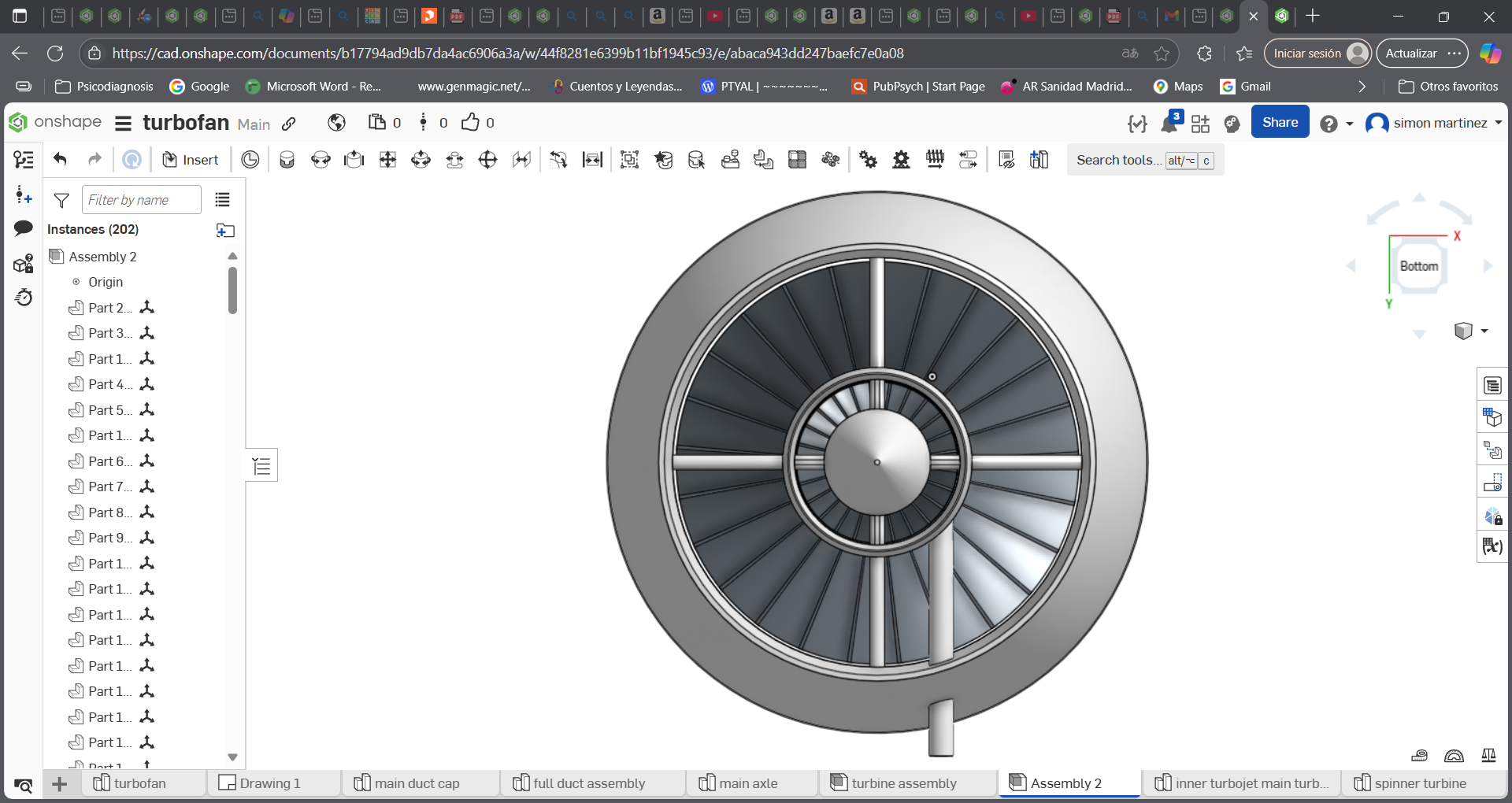Toggle the Solve assembly spinner button
This screenshot has height=803, width=1512.
tap(132, 160)
